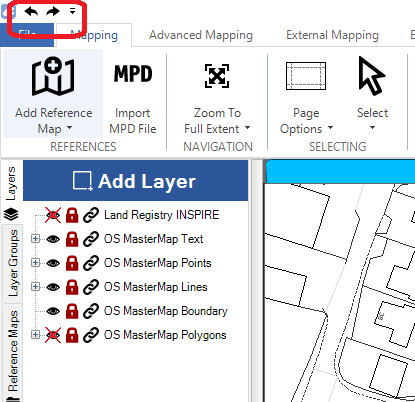The height and width of the screenshot is (402, 415).
Task: Toggle lock on Land Registry INSPIRE layer
Action: (72, 215)
